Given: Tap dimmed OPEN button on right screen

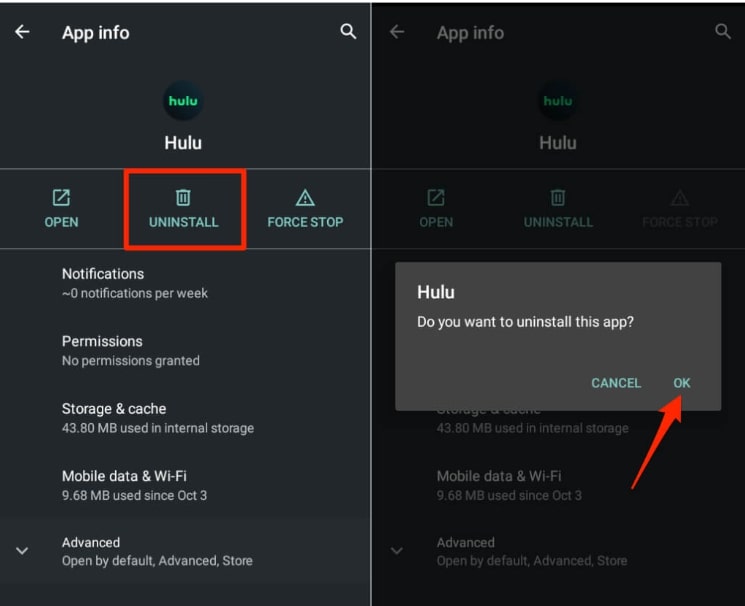Looking at the screenshot, I should point(436,209).
